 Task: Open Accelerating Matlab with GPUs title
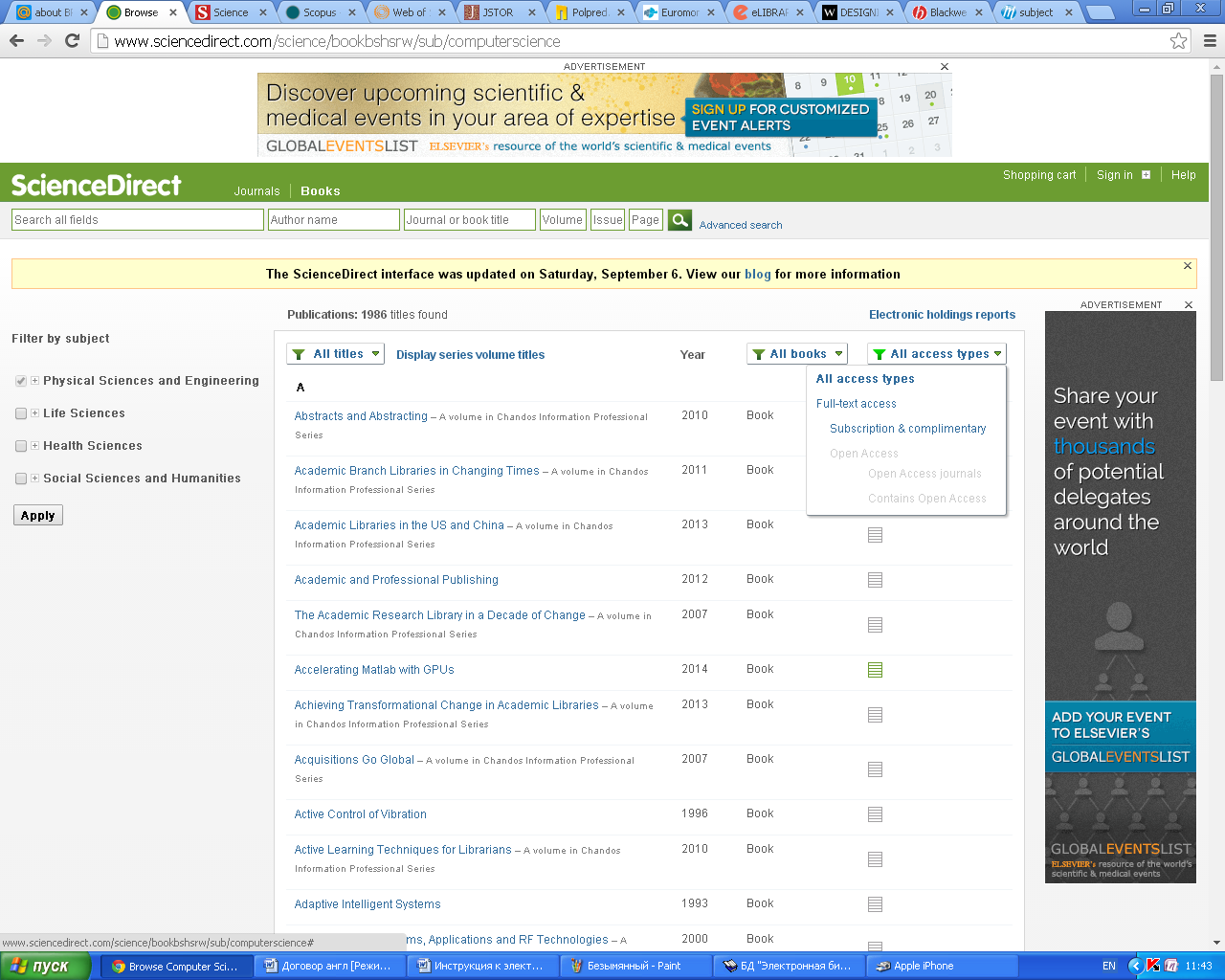(374, 670)
